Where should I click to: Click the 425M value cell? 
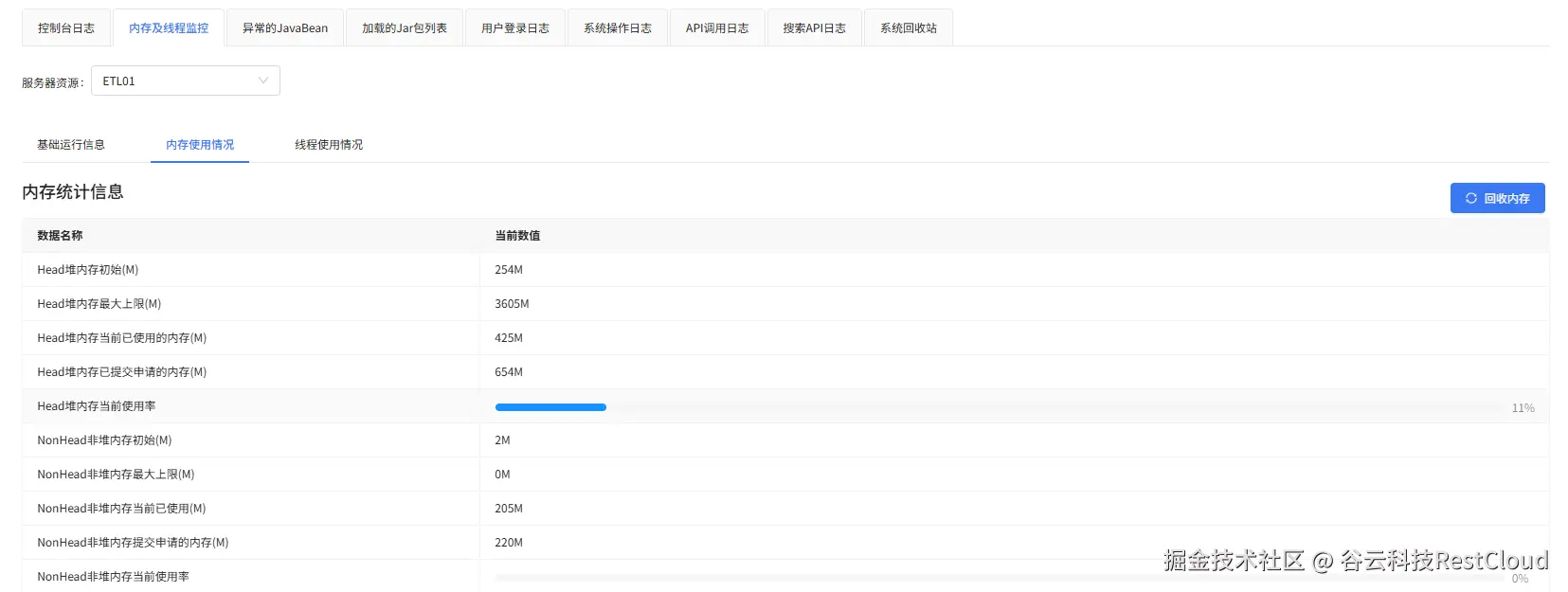pos(1014,338)
